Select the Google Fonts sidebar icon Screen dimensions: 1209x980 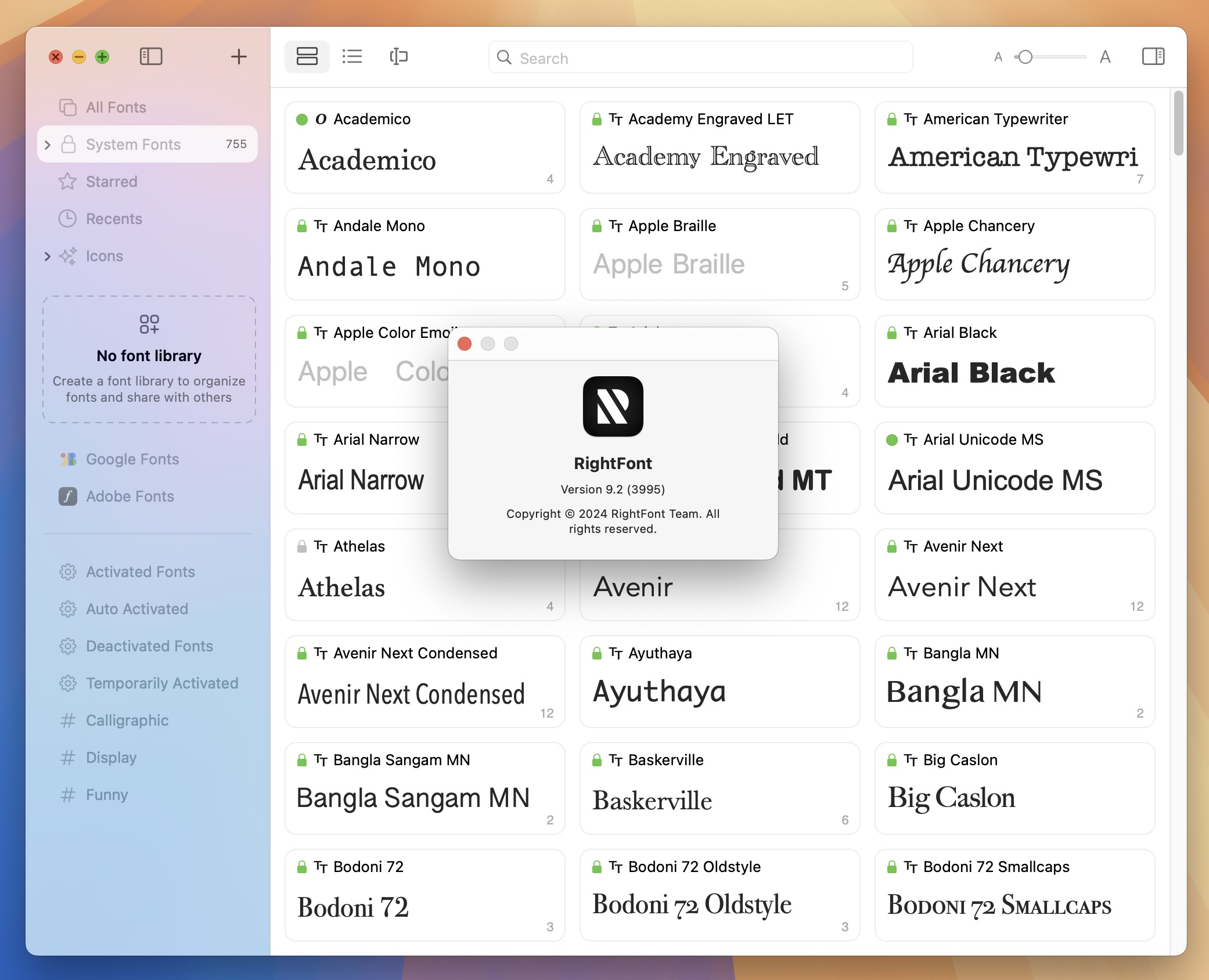(x=67, y=458)
